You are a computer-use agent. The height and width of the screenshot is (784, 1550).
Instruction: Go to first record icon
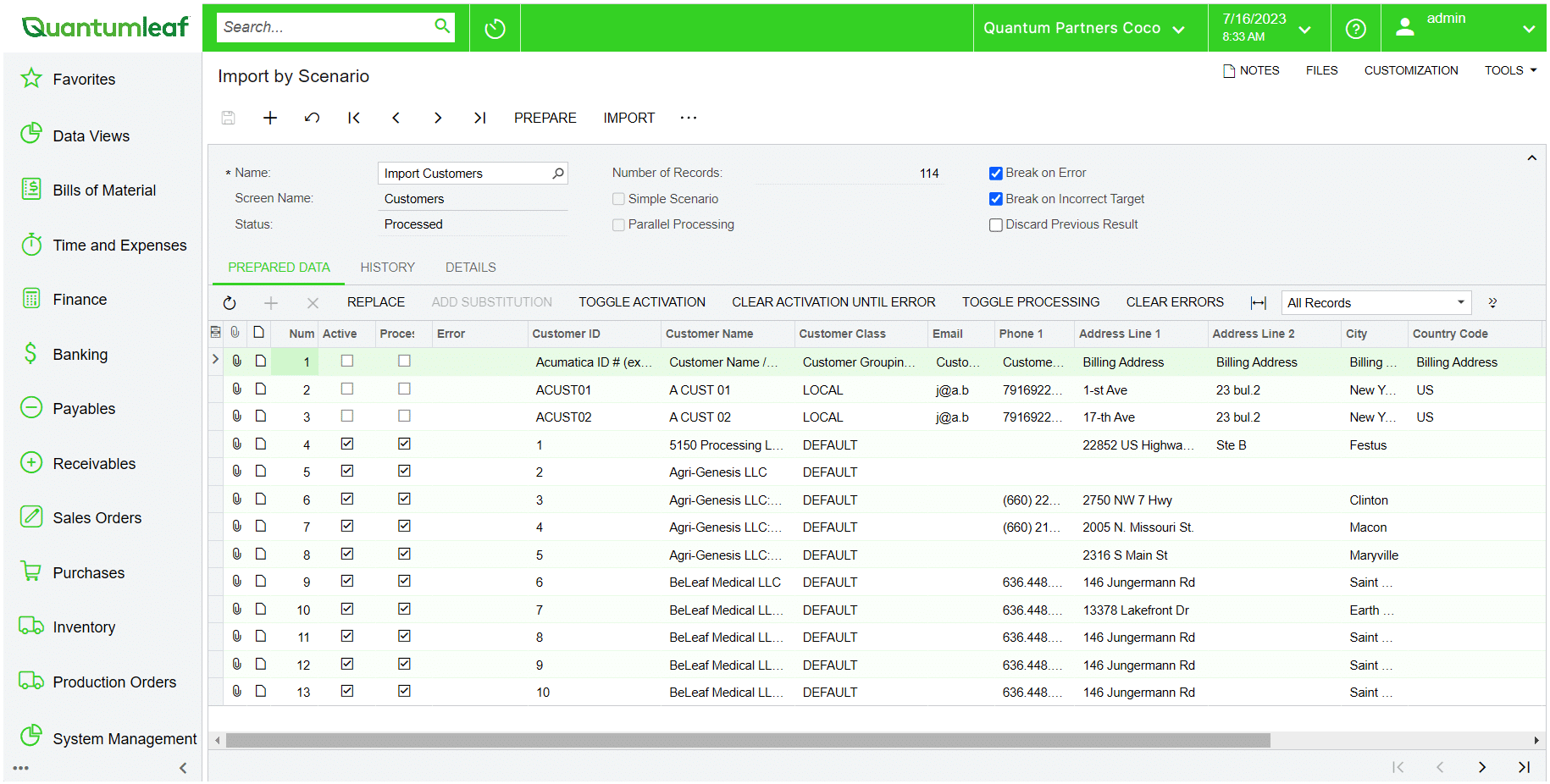pos(354,118)
